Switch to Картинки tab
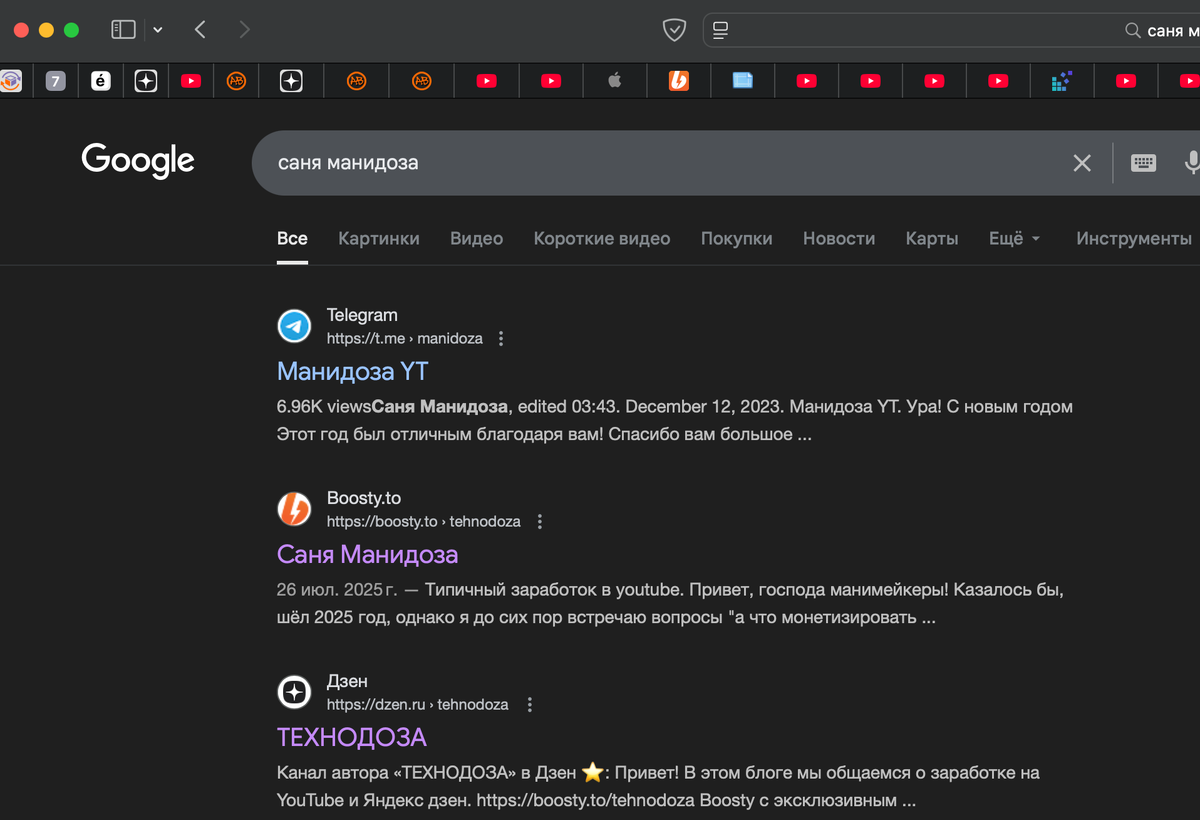Image resolution: width=1200 pixels, height=820 pixels. pyautogui.click(x=379, y=238)
